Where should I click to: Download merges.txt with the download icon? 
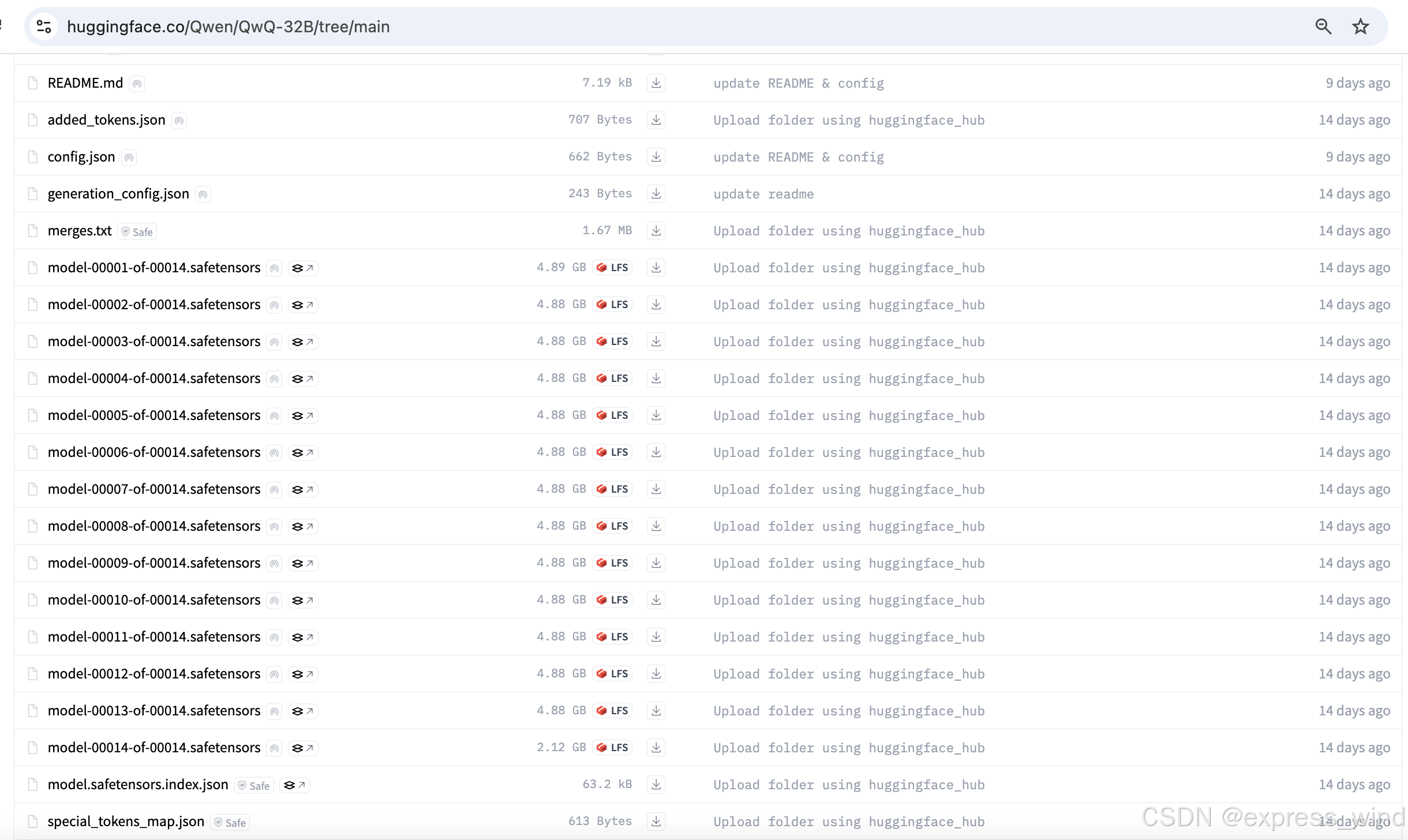click(656, 231)
